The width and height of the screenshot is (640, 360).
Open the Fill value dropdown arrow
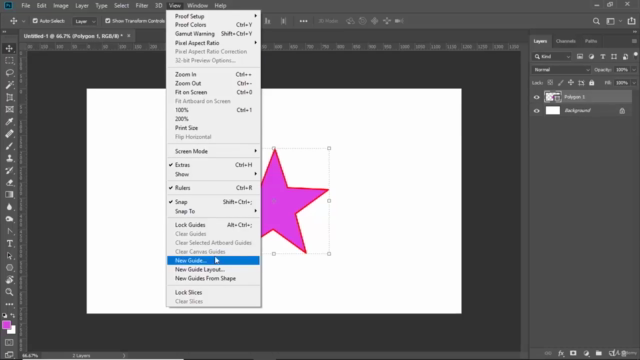634,83
